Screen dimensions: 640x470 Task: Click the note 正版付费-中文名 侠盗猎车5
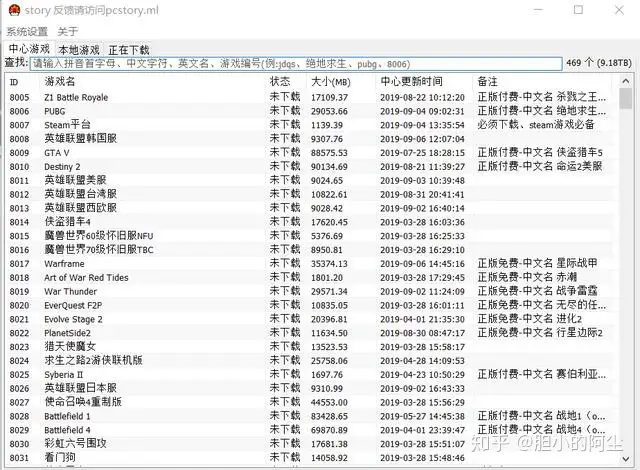[x=540, y=153]
